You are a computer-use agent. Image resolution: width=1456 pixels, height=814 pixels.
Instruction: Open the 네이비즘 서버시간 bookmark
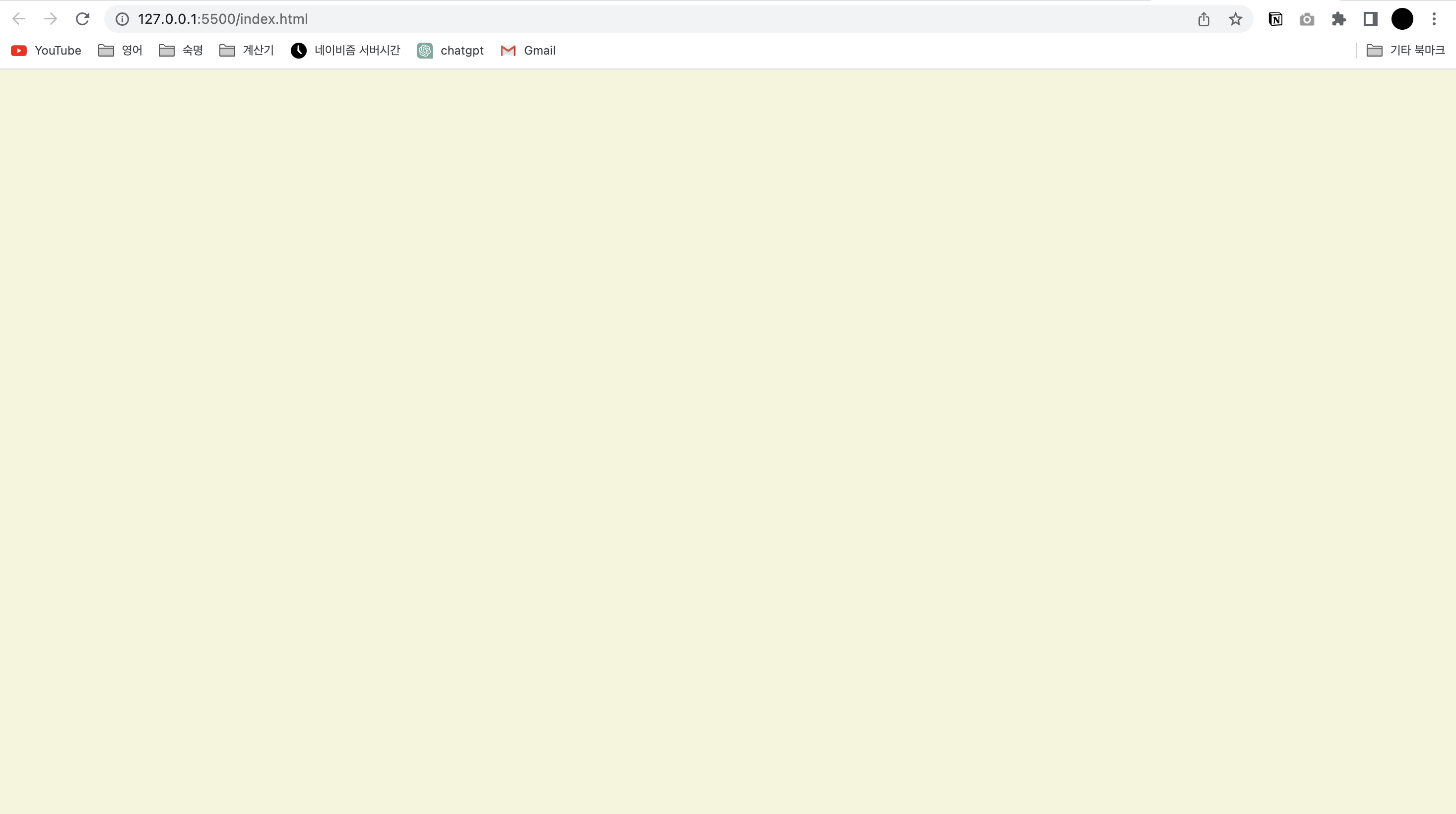click(x=345, y=50)
